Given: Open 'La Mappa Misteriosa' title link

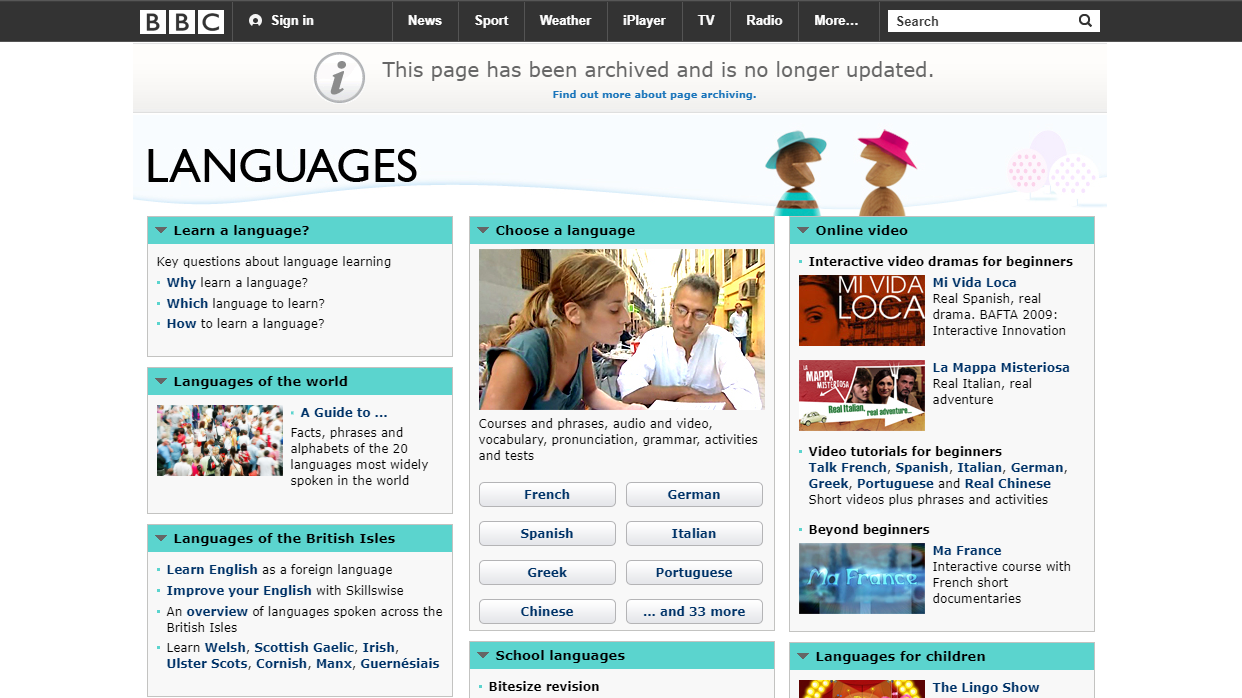Looking at the screenshot, I should (x=1001, y=368).
